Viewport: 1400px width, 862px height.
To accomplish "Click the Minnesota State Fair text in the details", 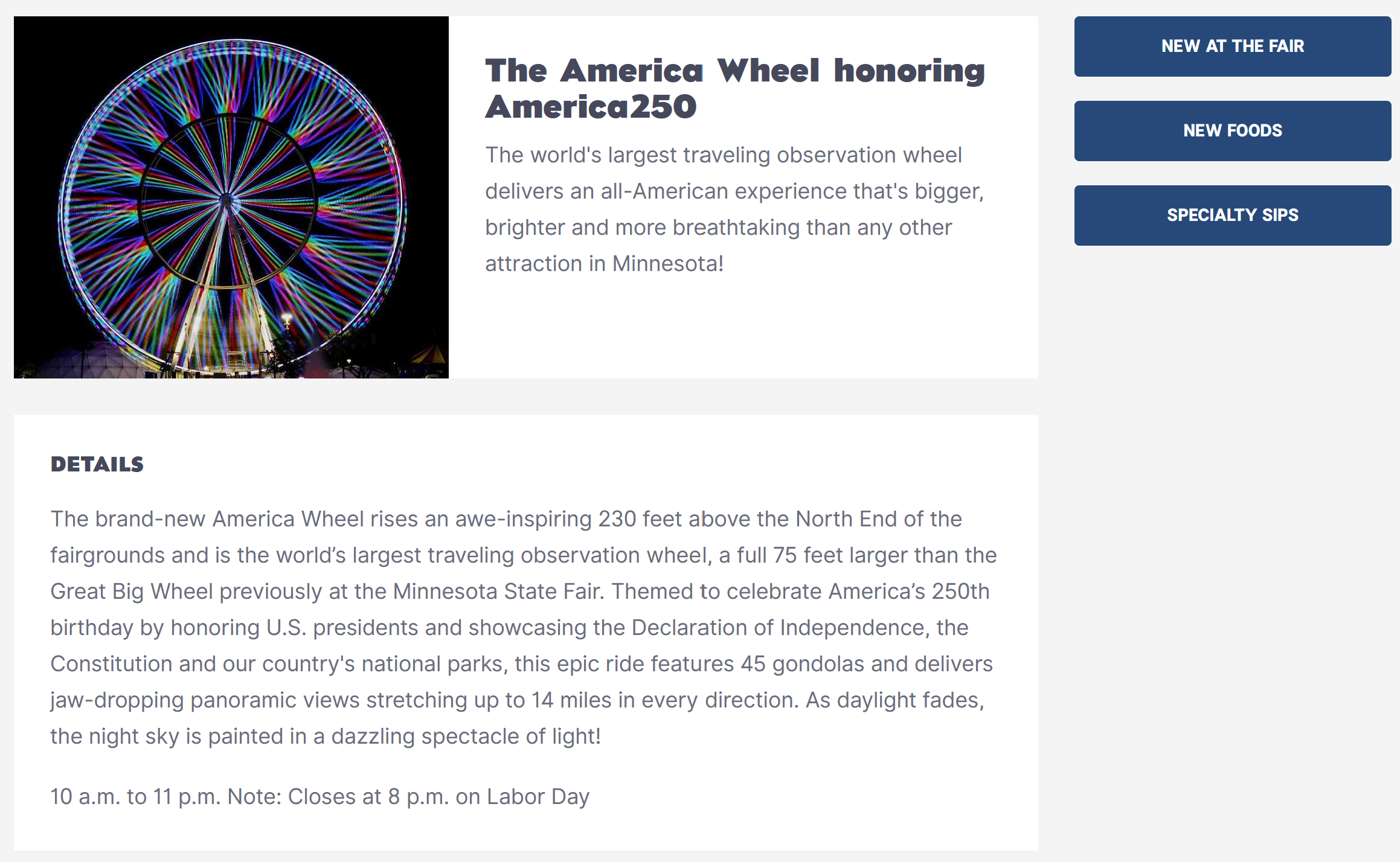I will [x=498, y=592].
